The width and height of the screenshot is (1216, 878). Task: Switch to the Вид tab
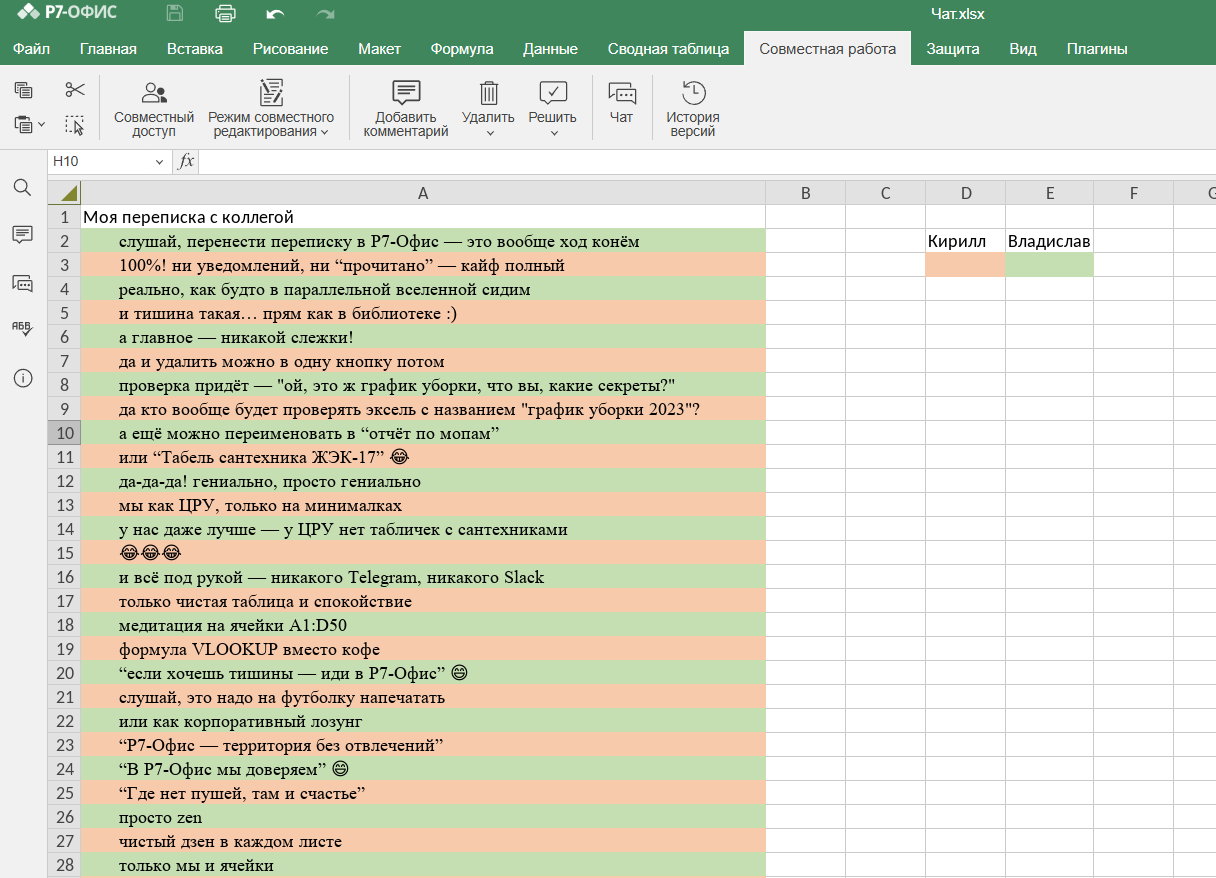pos(1023,49)
